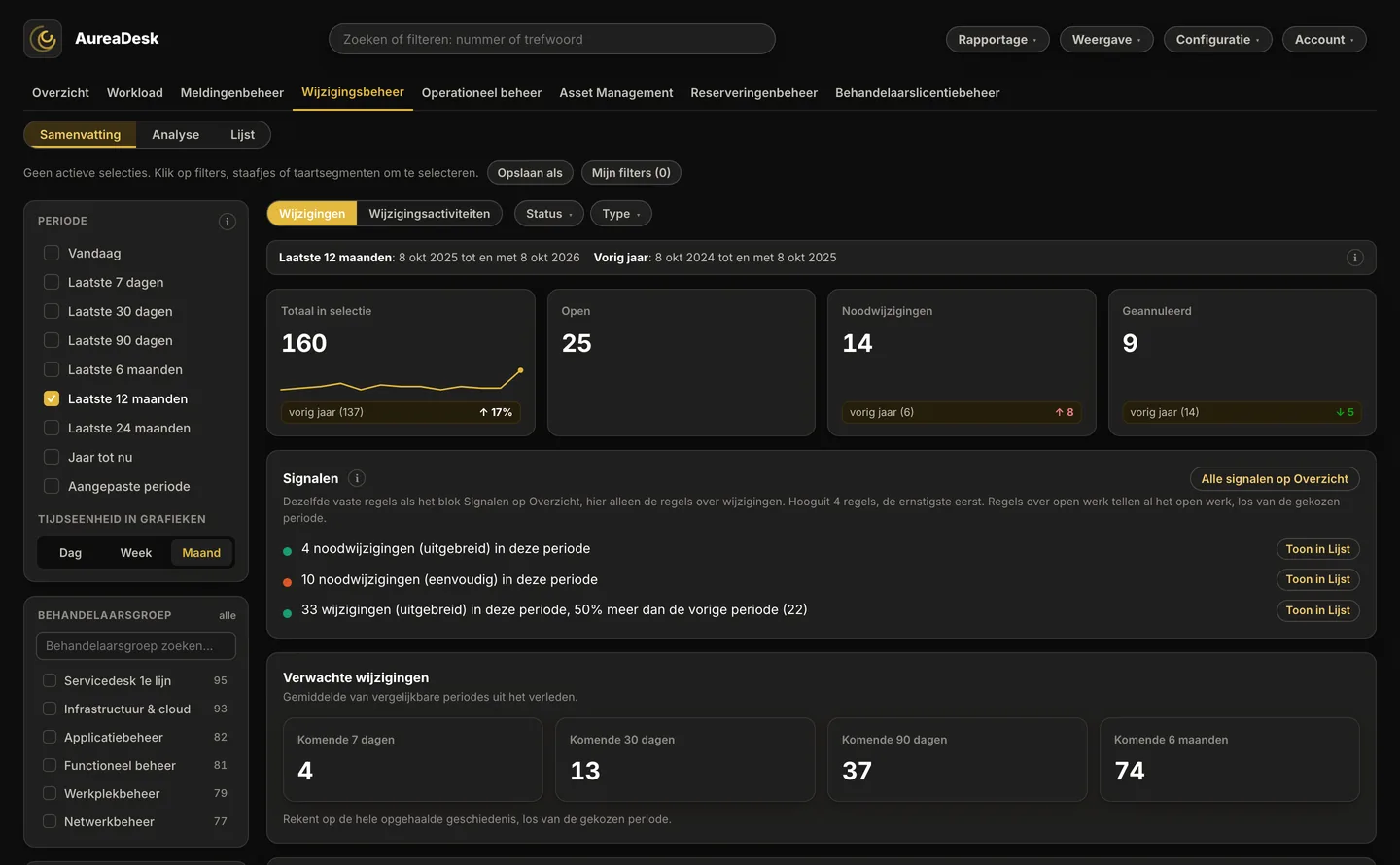Open the Rapportage dropdown
Image resolution: width=1400 pixels, height=865 pixels.
pyautogui.click(x=997, y=39)
